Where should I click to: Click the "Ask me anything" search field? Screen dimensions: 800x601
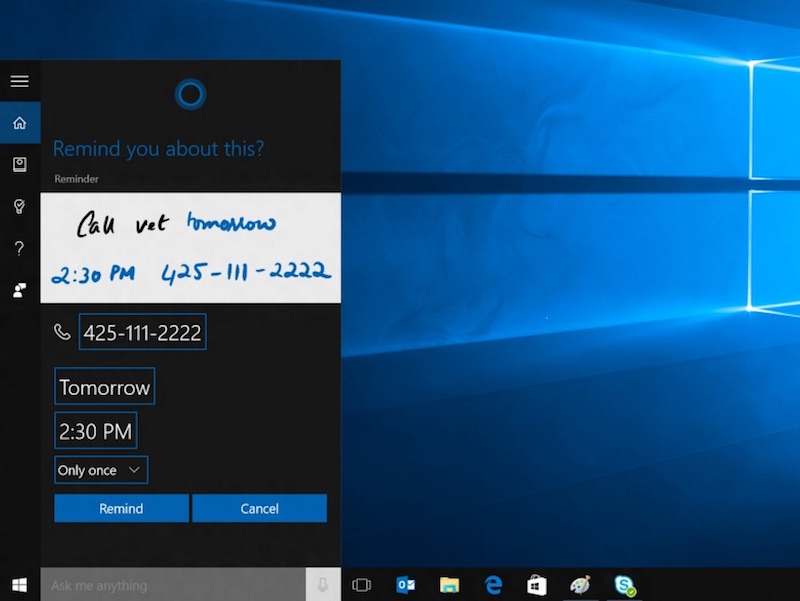point(150,584)
